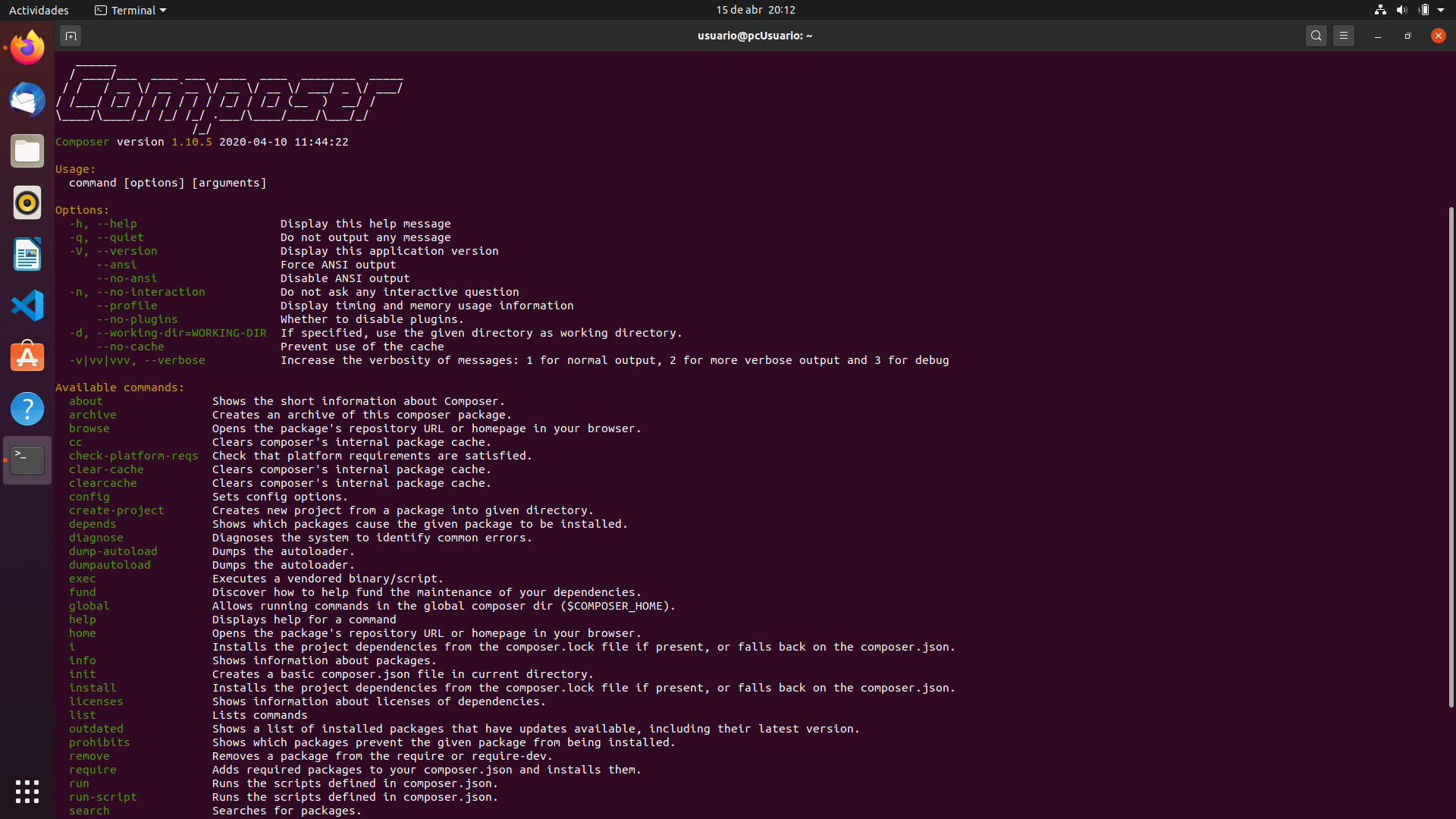1456x819 pixels.
Task: Open Ubuntu Software store
Action: [27, 357]
